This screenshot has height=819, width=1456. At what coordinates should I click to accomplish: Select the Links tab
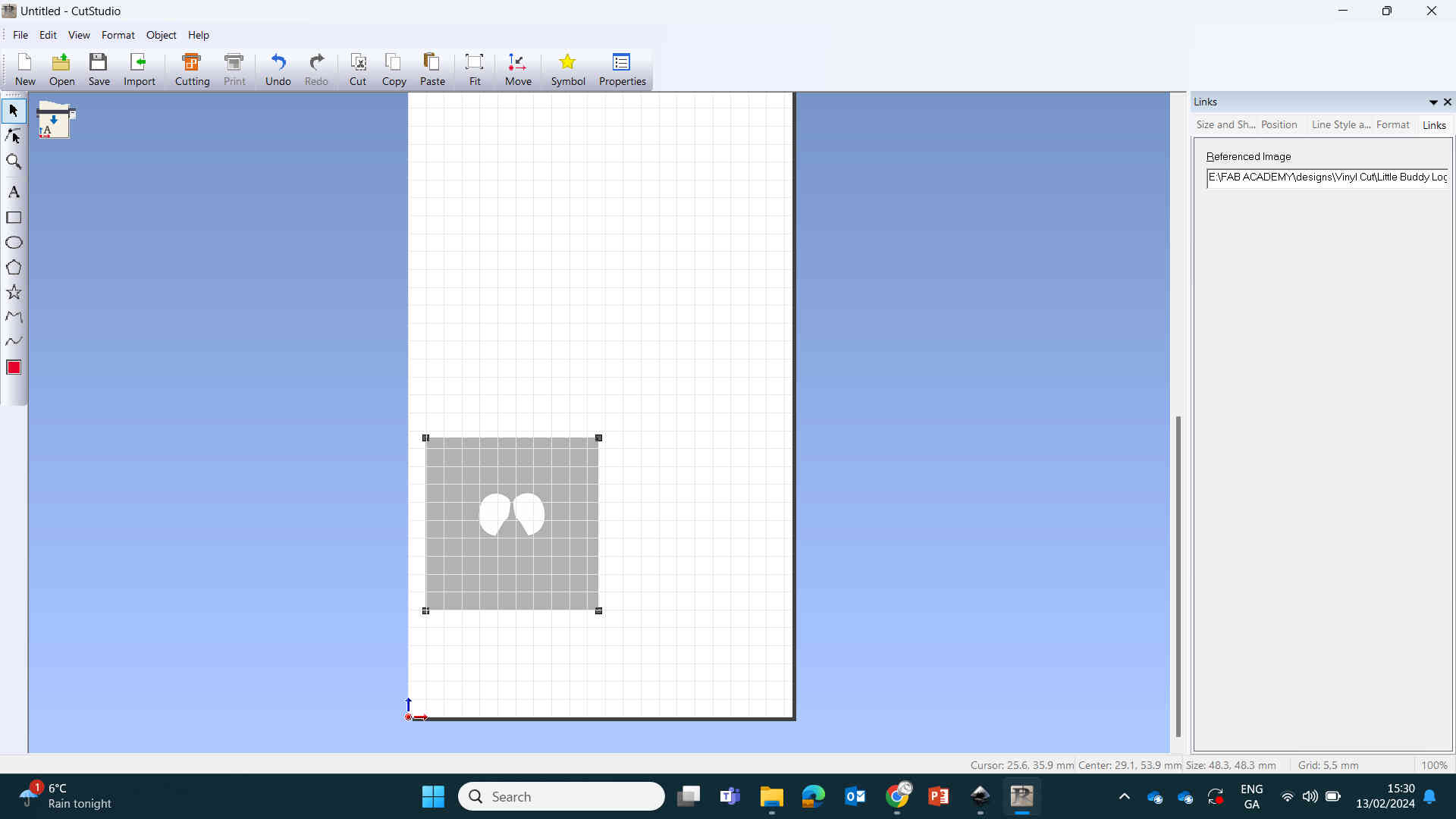(1434, 125)
